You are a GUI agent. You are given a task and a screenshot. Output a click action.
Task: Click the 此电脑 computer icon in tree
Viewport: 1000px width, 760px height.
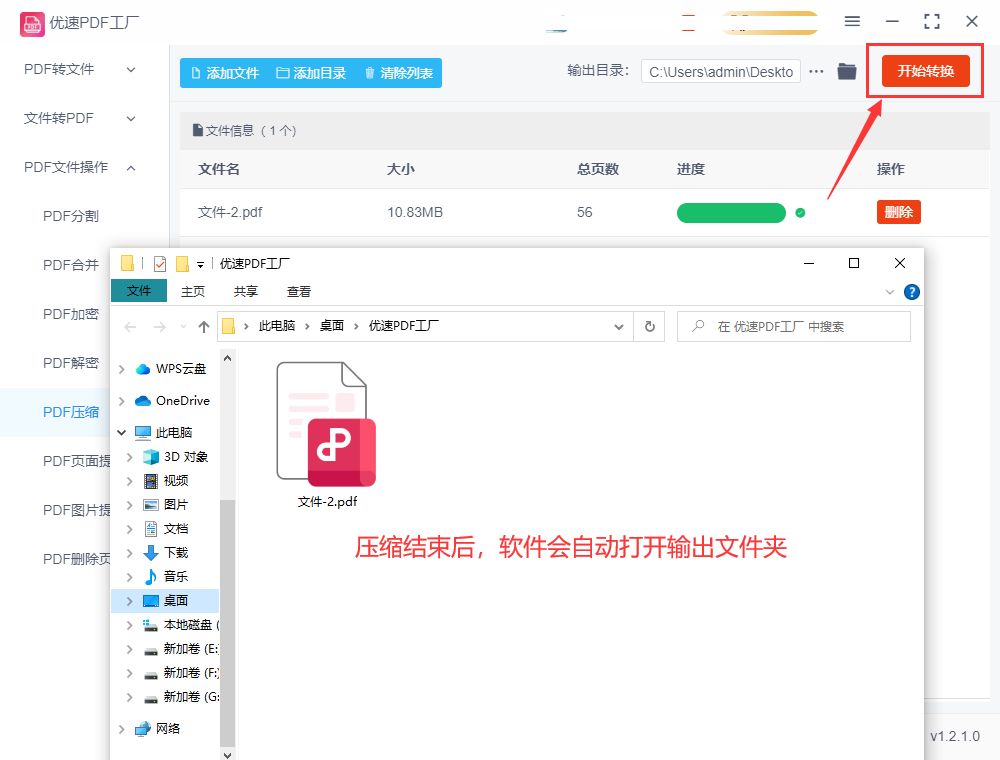[x=143, y=433]
